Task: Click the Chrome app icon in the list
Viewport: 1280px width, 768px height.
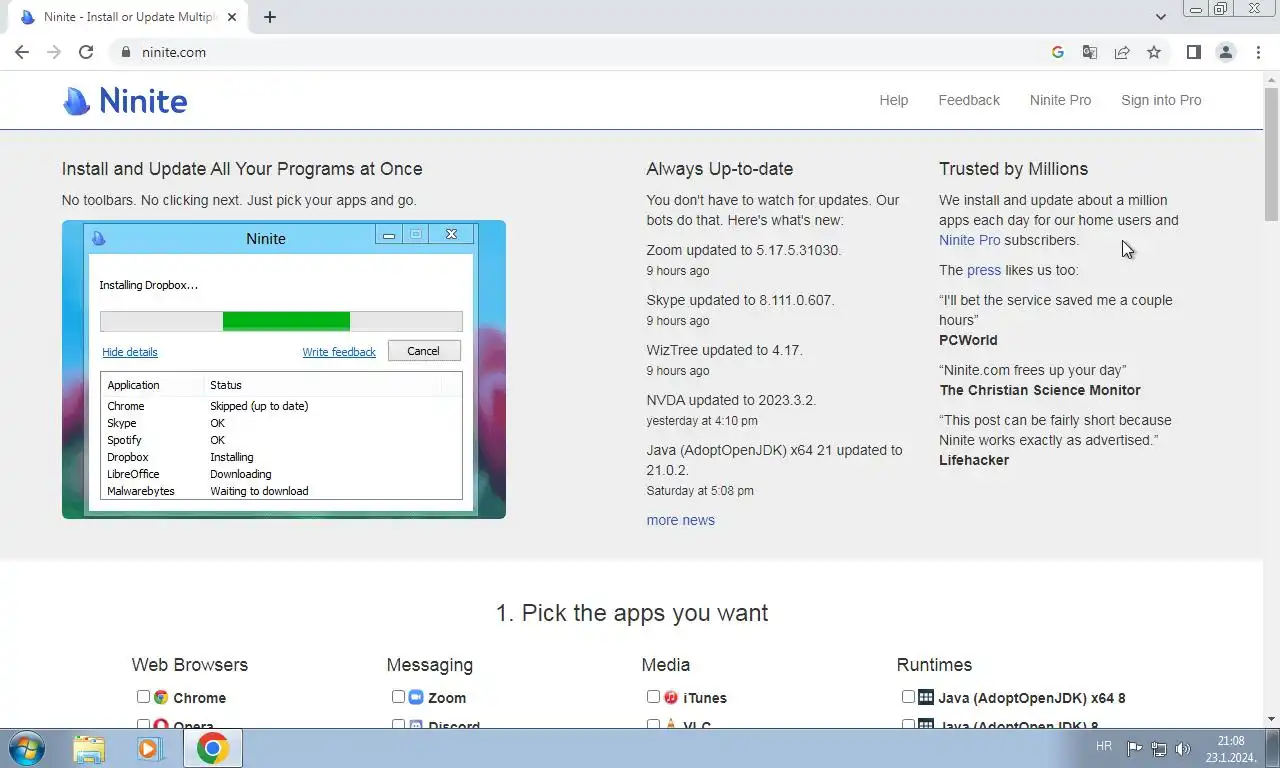Action: [x=161, y=697]
